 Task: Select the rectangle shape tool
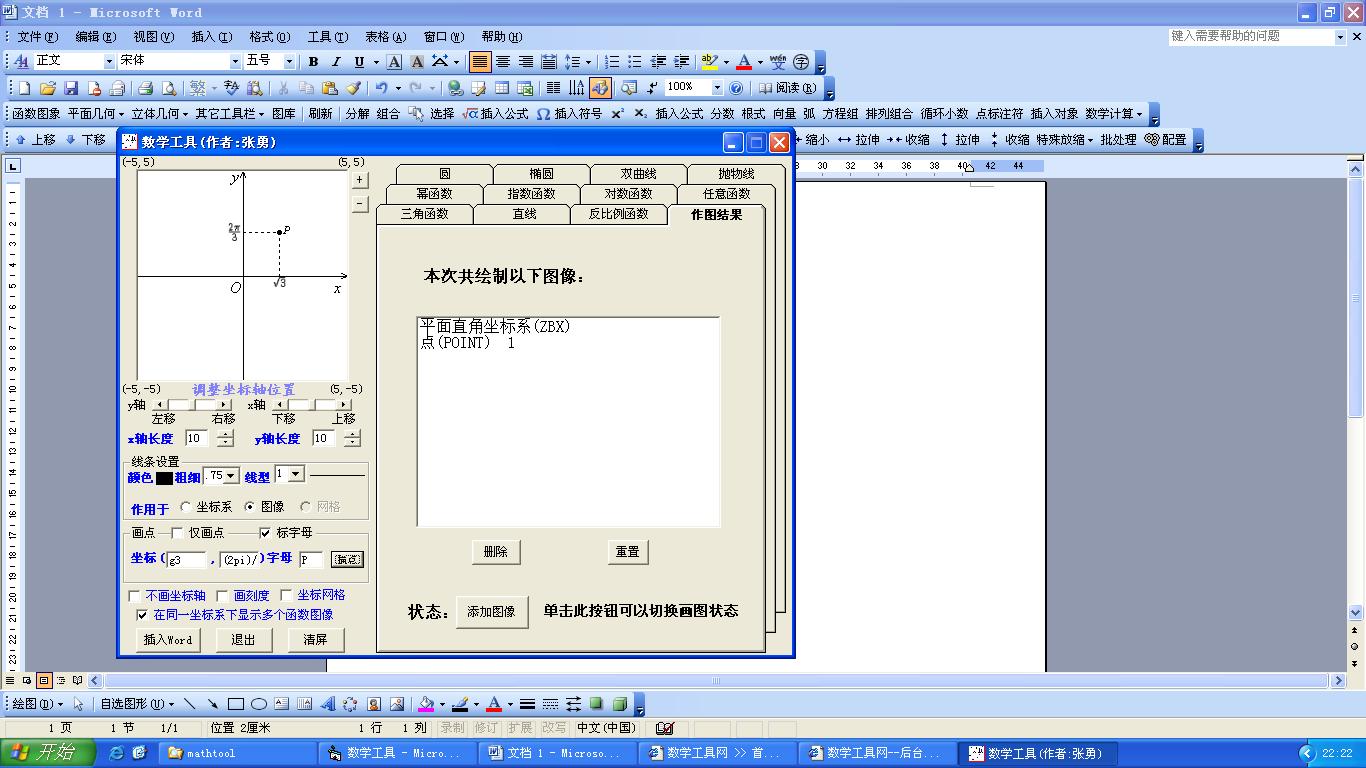[236, 704]
